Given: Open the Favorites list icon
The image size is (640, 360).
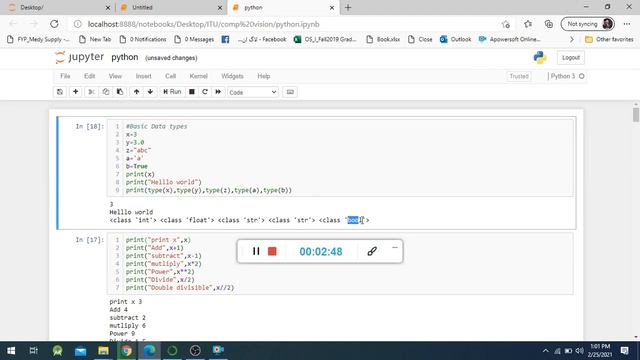Looking at the screenshot, I should coord(528,24).
